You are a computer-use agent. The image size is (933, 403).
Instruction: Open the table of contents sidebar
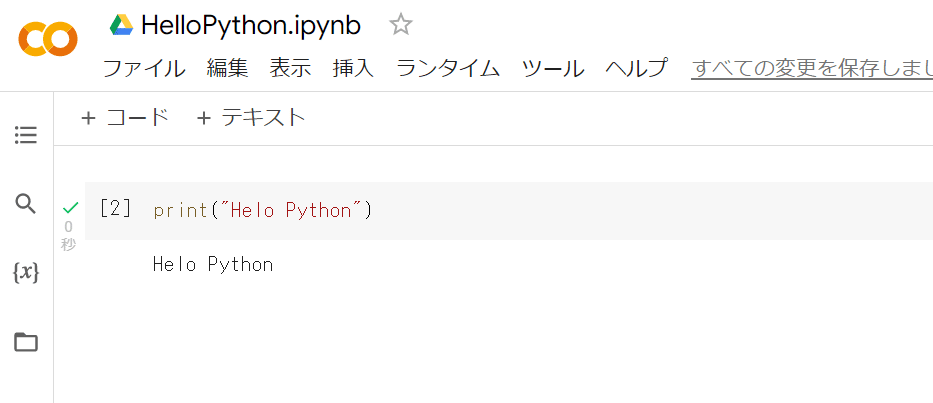[x=26, y=135]
